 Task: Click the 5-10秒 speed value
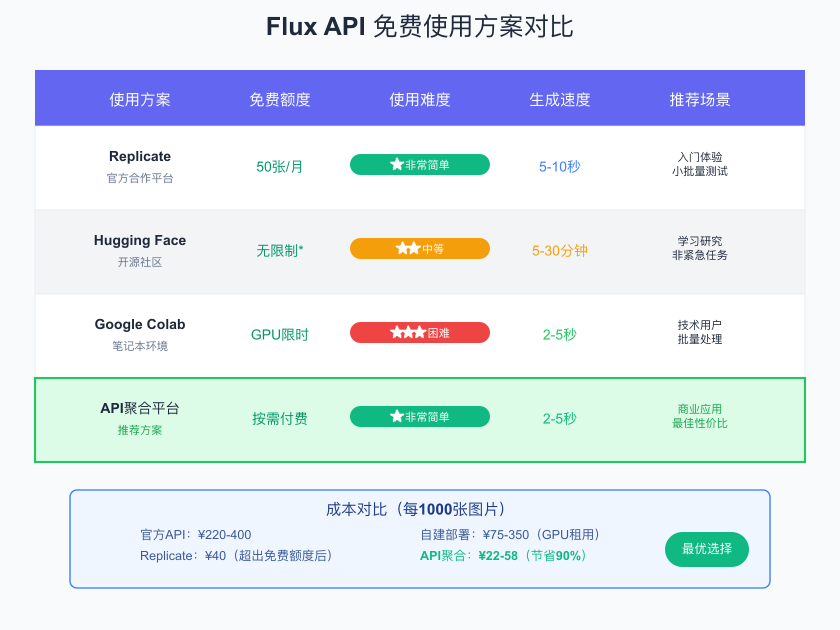click(559, 167)
